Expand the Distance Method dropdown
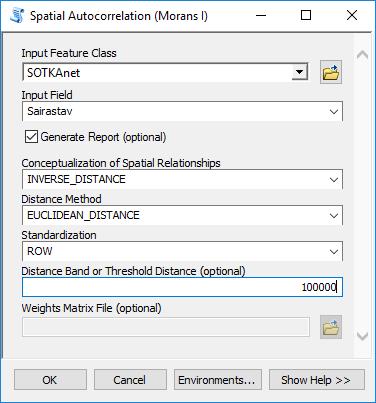The image size is (376, 403). click(x=334, y=215)
